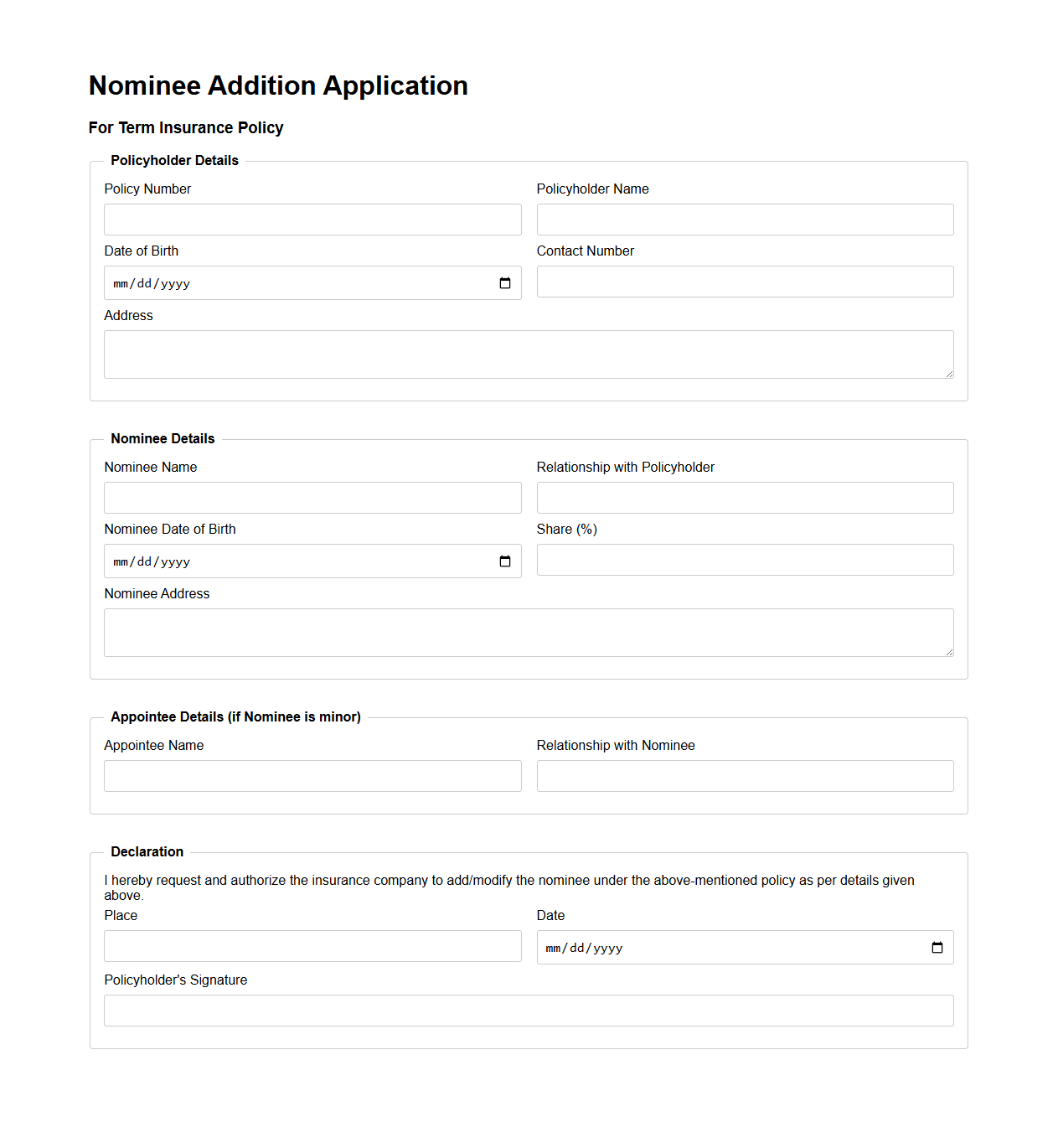Focus the Share (%) input box
Viewport: 1058px width, 1148px height.
tap(745, 559)
